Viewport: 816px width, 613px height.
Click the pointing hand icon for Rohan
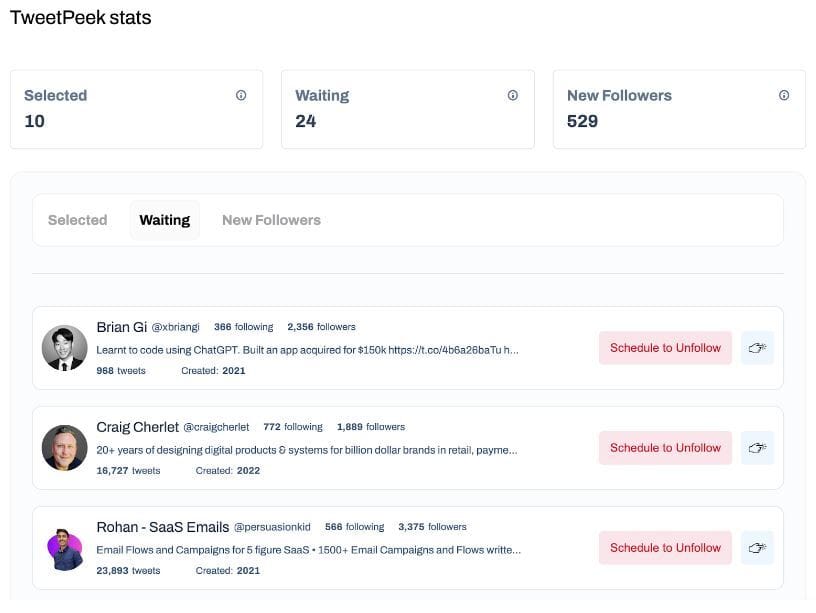click(x=757, y=548)
